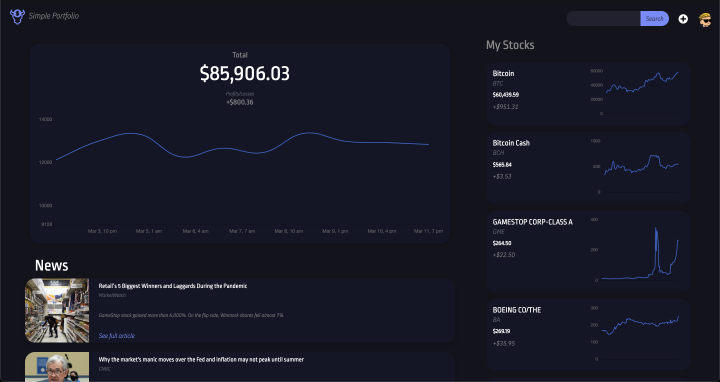Screen dimensions: 720x382
Task: Click the Fed chairman news thumbnail
Action: [x=57, y=367]
